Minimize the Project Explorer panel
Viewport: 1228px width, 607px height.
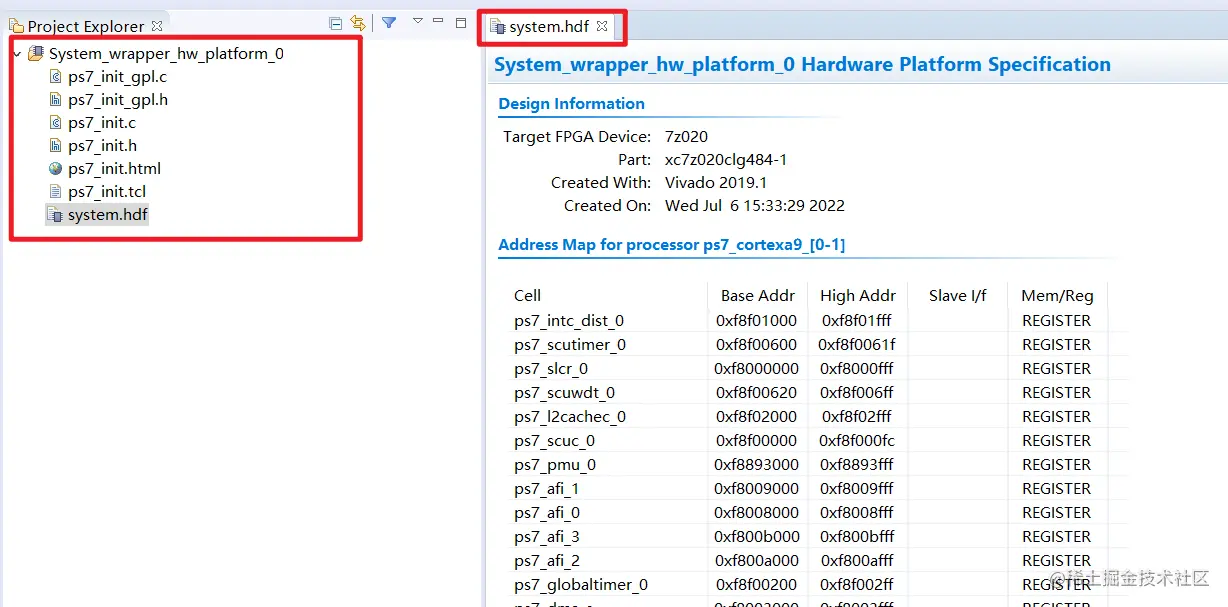tap(438, 21)
